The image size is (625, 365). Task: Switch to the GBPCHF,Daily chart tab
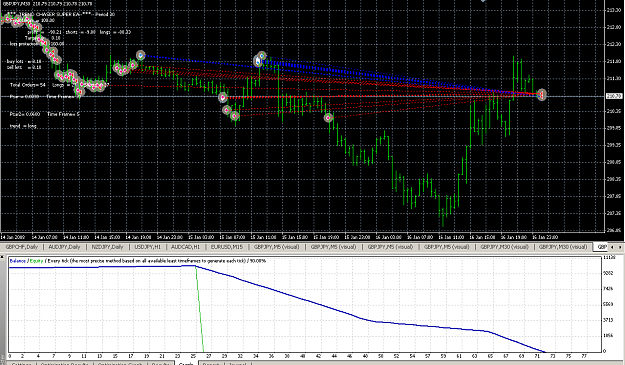pos(22,247)
